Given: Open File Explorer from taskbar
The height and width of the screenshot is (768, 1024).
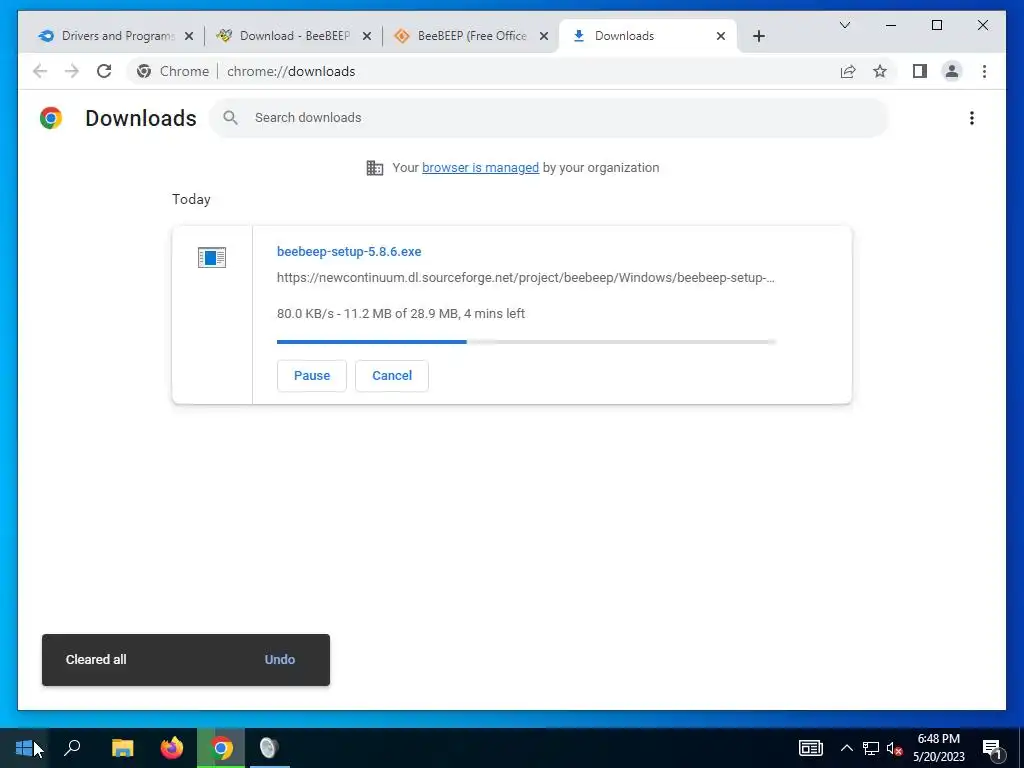Looking at the screenshot, I should click(122, 748).
